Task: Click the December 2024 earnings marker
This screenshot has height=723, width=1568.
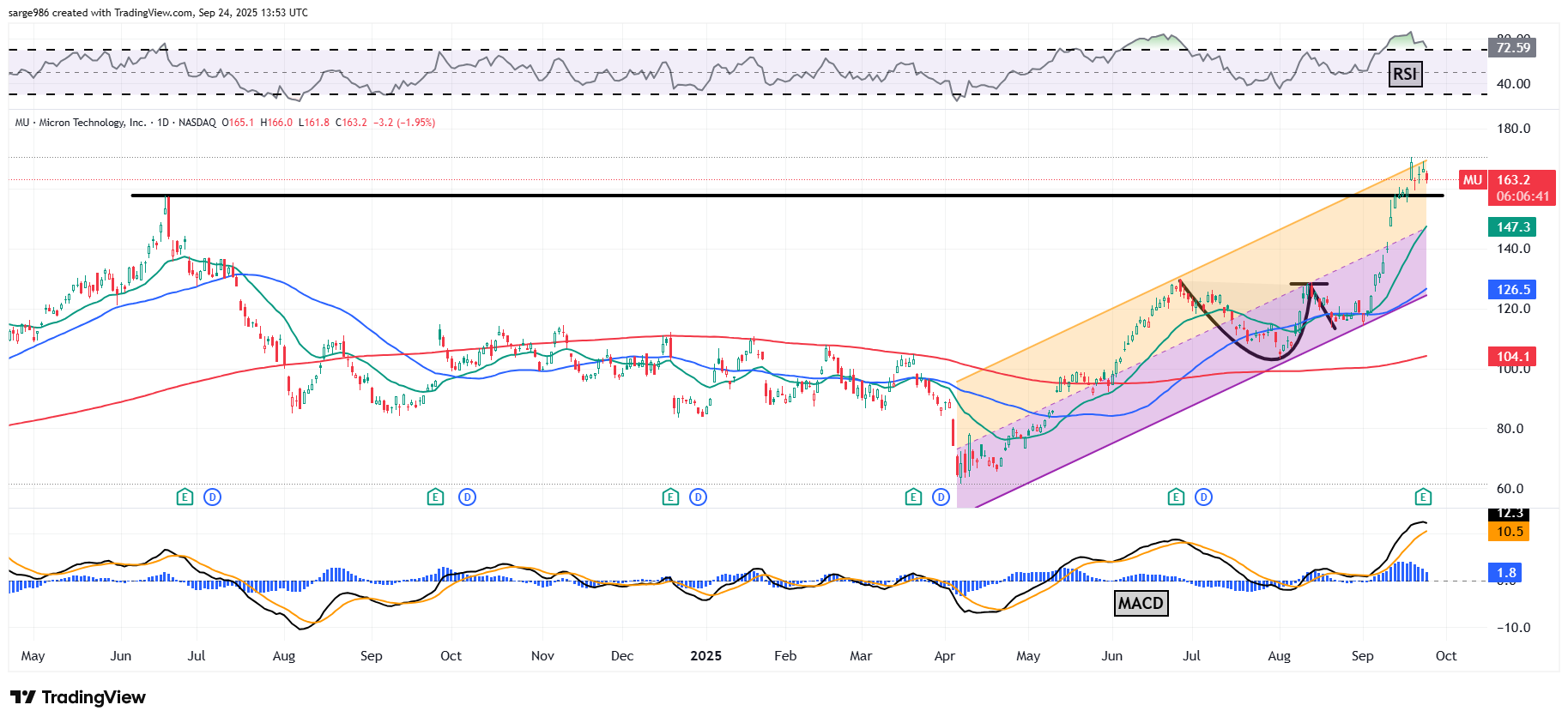Action: tap(670, 497)
